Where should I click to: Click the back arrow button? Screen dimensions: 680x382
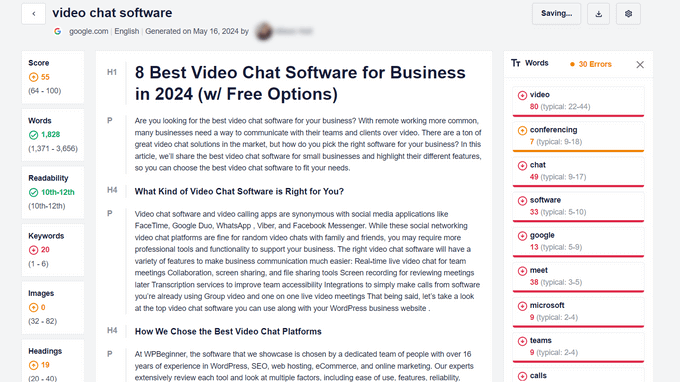(x=33, y=13)
